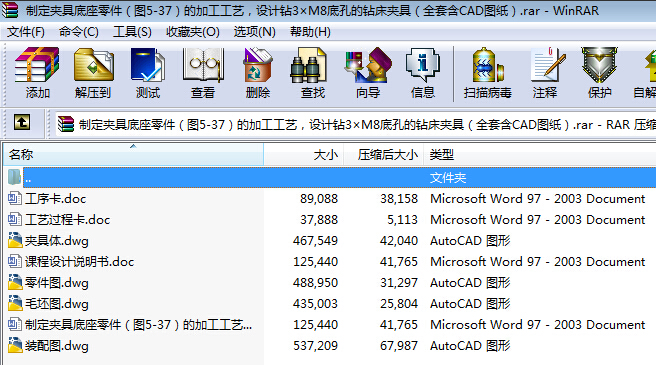The image size is (656, 365).
Task: Click the parent folder '..' icon
Action: (x=14, y=177)
